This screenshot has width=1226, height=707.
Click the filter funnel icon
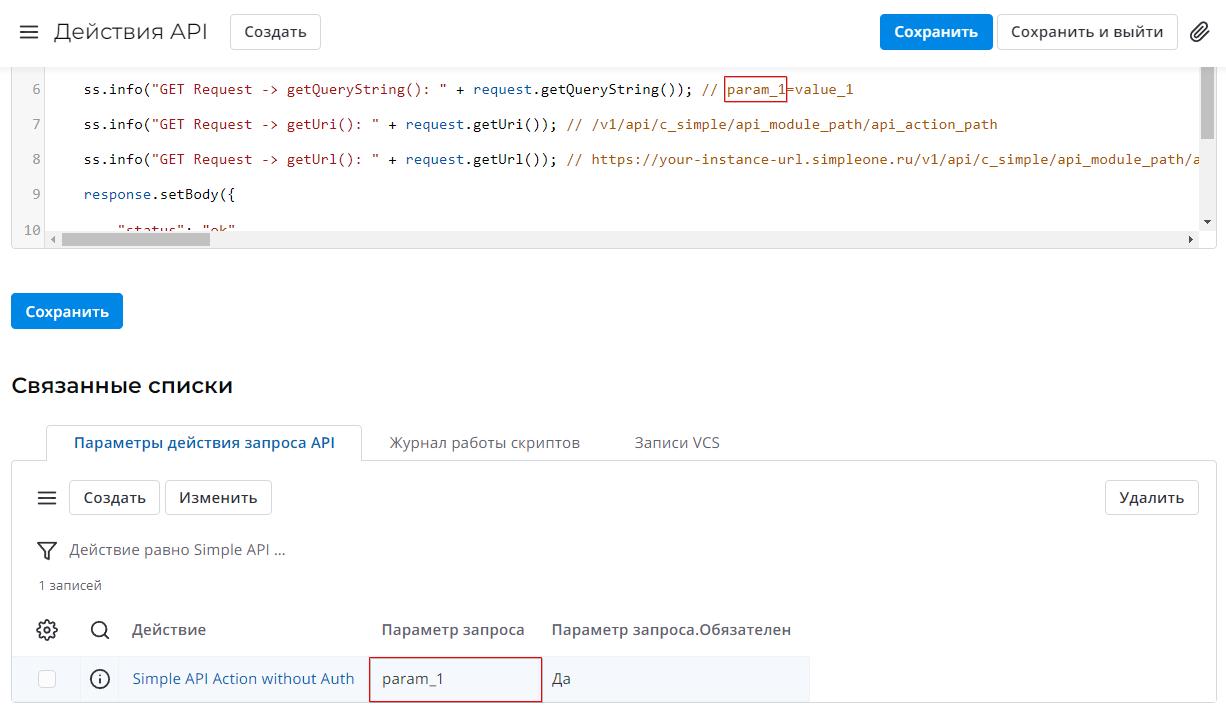(47, 550)
